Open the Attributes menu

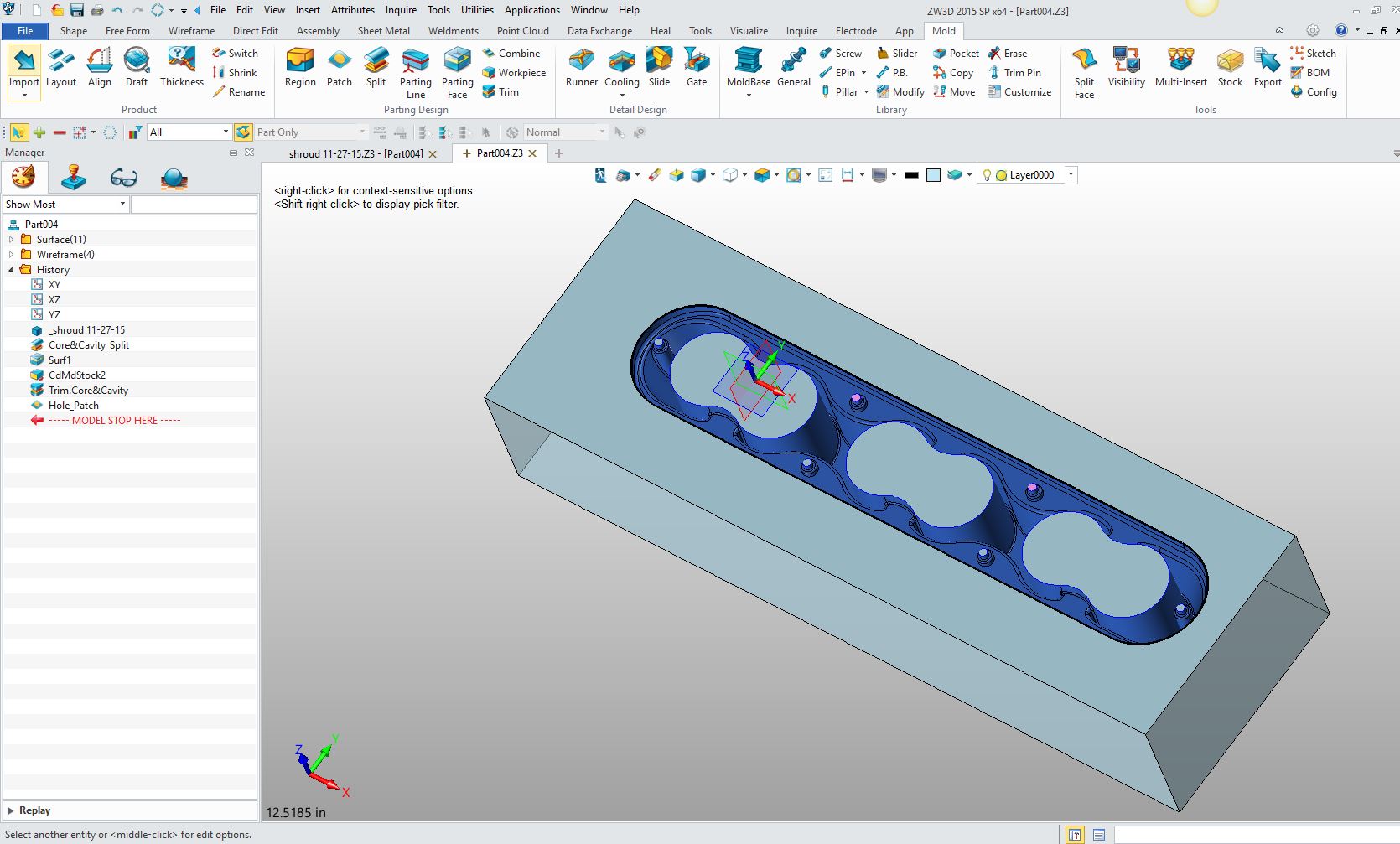(x=352, y=10)
